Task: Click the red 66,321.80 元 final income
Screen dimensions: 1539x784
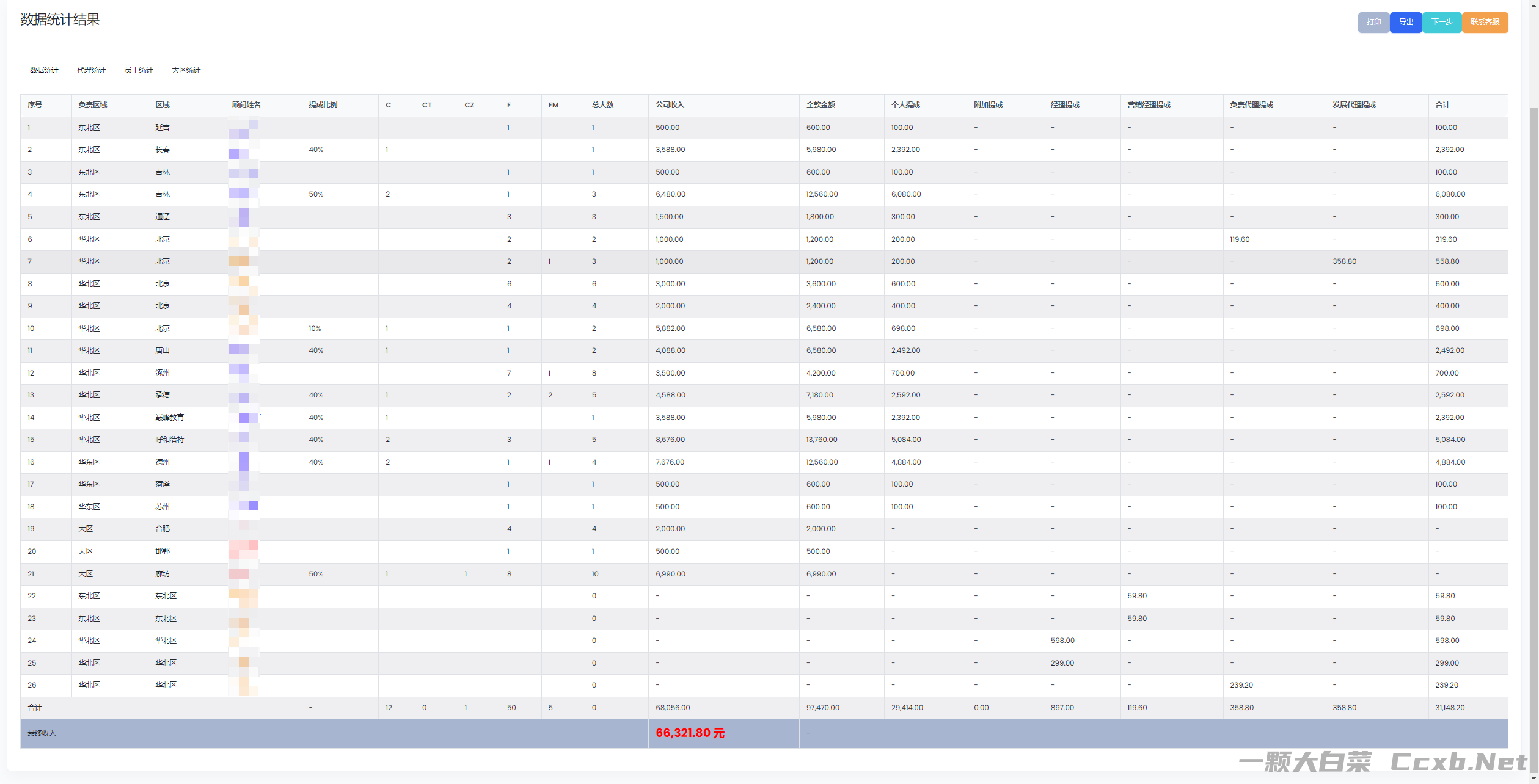Action: click(690, 733)
